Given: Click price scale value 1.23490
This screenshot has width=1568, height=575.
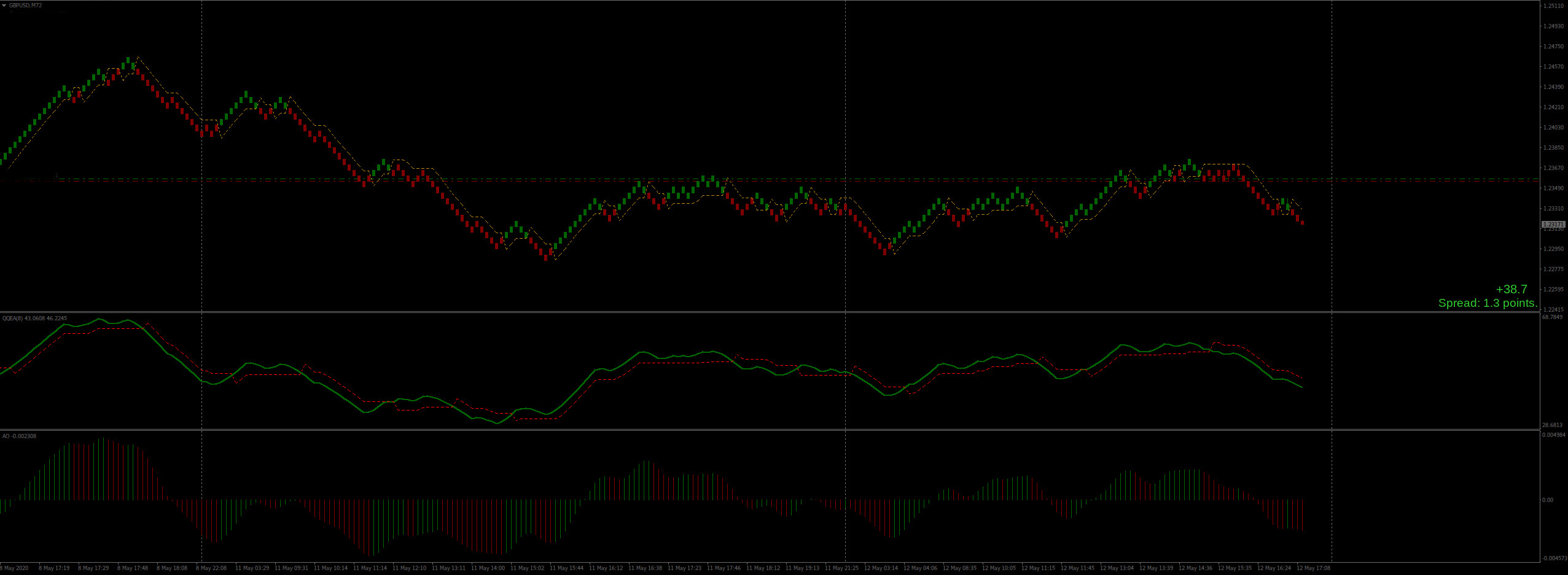Looking at the screenshot, I should (x=1553, y=188).
